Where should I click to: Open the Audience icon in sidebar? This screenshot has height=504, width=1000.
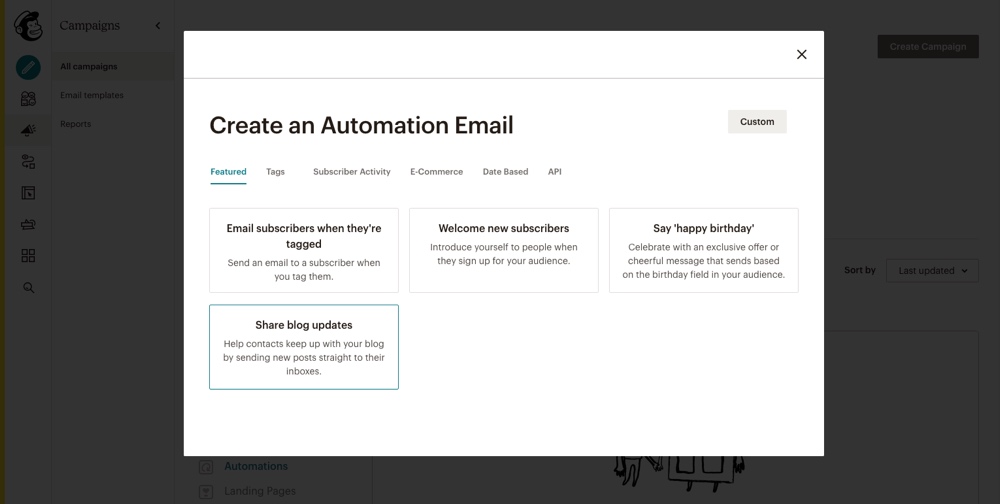pos(28,99)
